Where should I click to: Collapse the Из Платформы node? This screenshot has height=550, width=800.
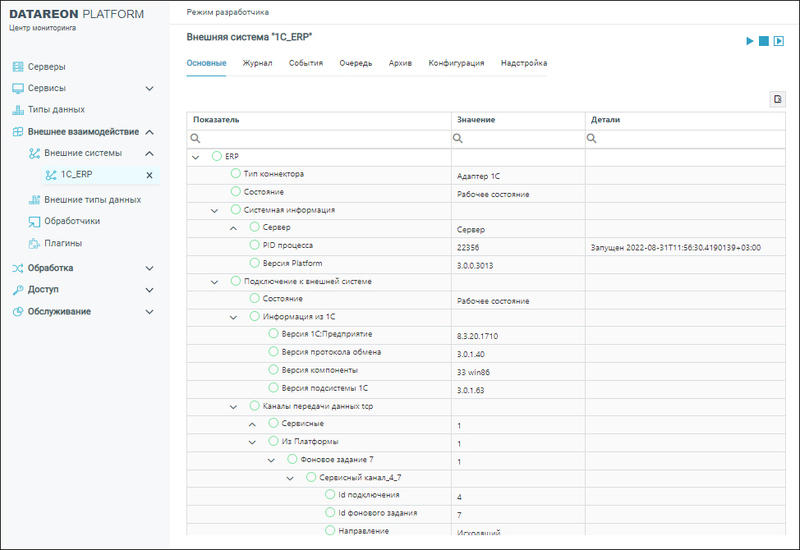point(252,442)
